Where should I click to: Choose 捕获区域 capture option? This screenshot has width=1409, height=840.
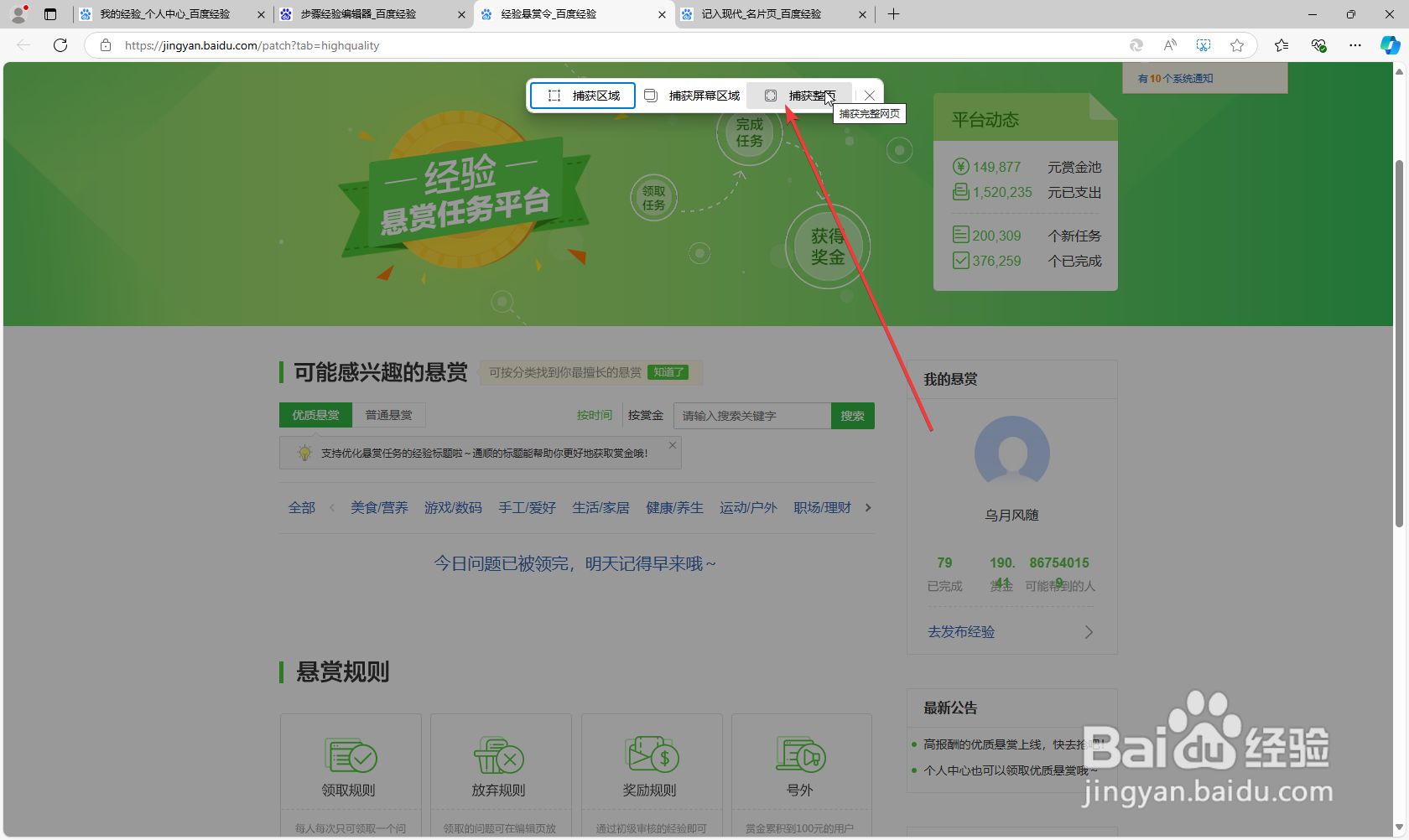583,96
